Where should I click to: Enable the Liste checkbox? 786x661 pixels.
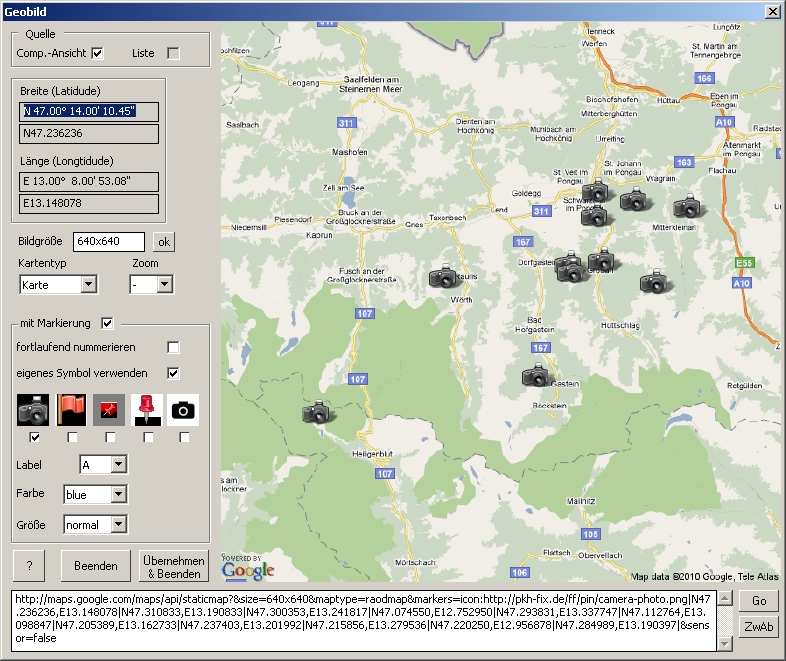click(x=173, y=53)
